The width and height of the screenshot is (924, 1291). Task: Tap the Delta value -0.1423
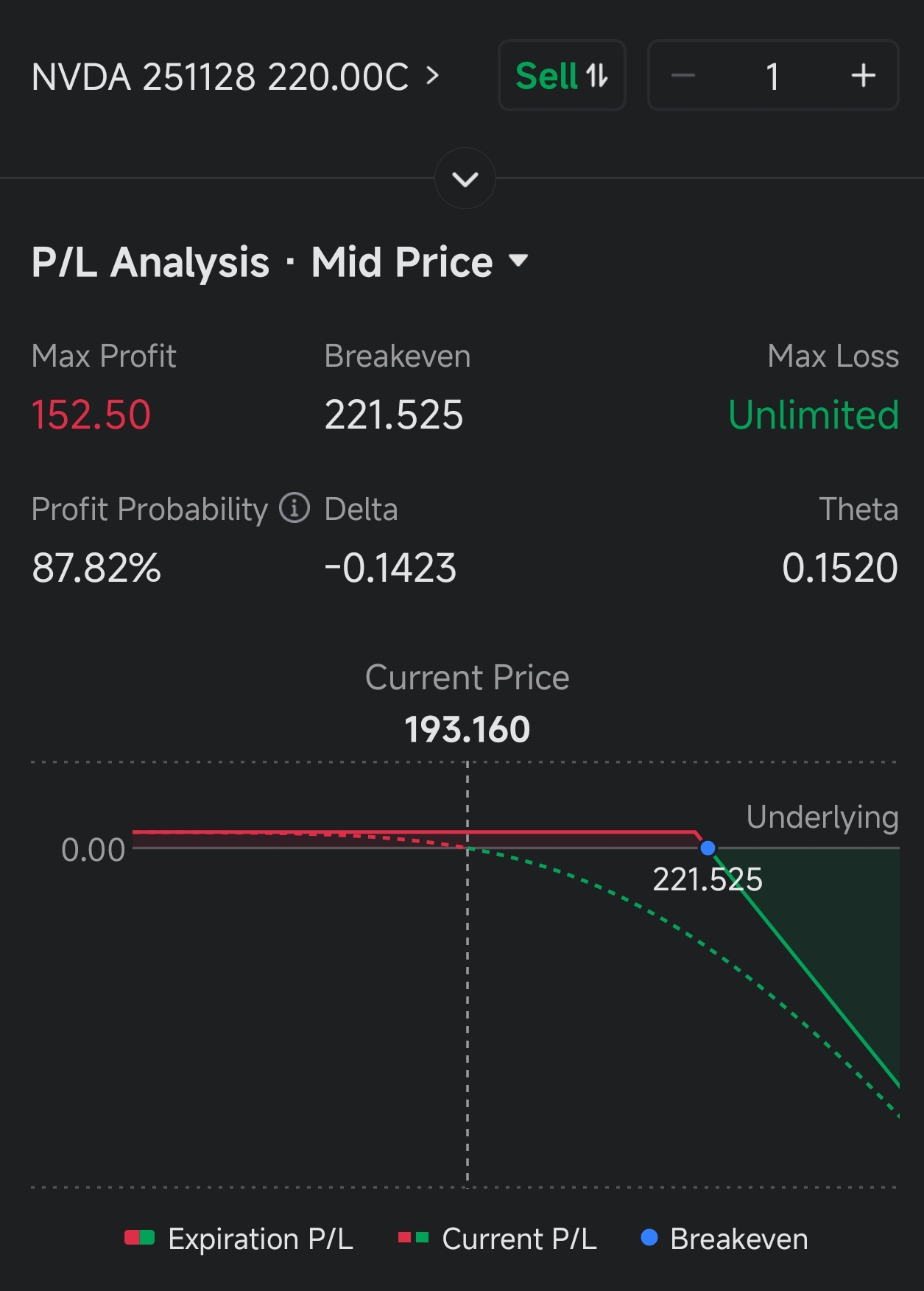click(x=390, y=568)
